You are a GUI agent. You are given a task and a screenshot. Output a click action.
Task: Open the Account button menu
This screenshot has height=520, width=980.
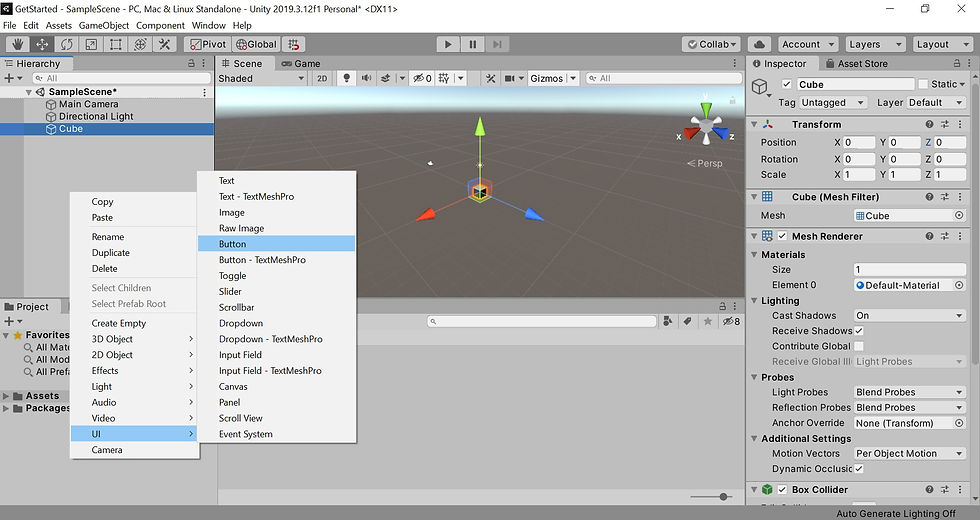[808, 44]
